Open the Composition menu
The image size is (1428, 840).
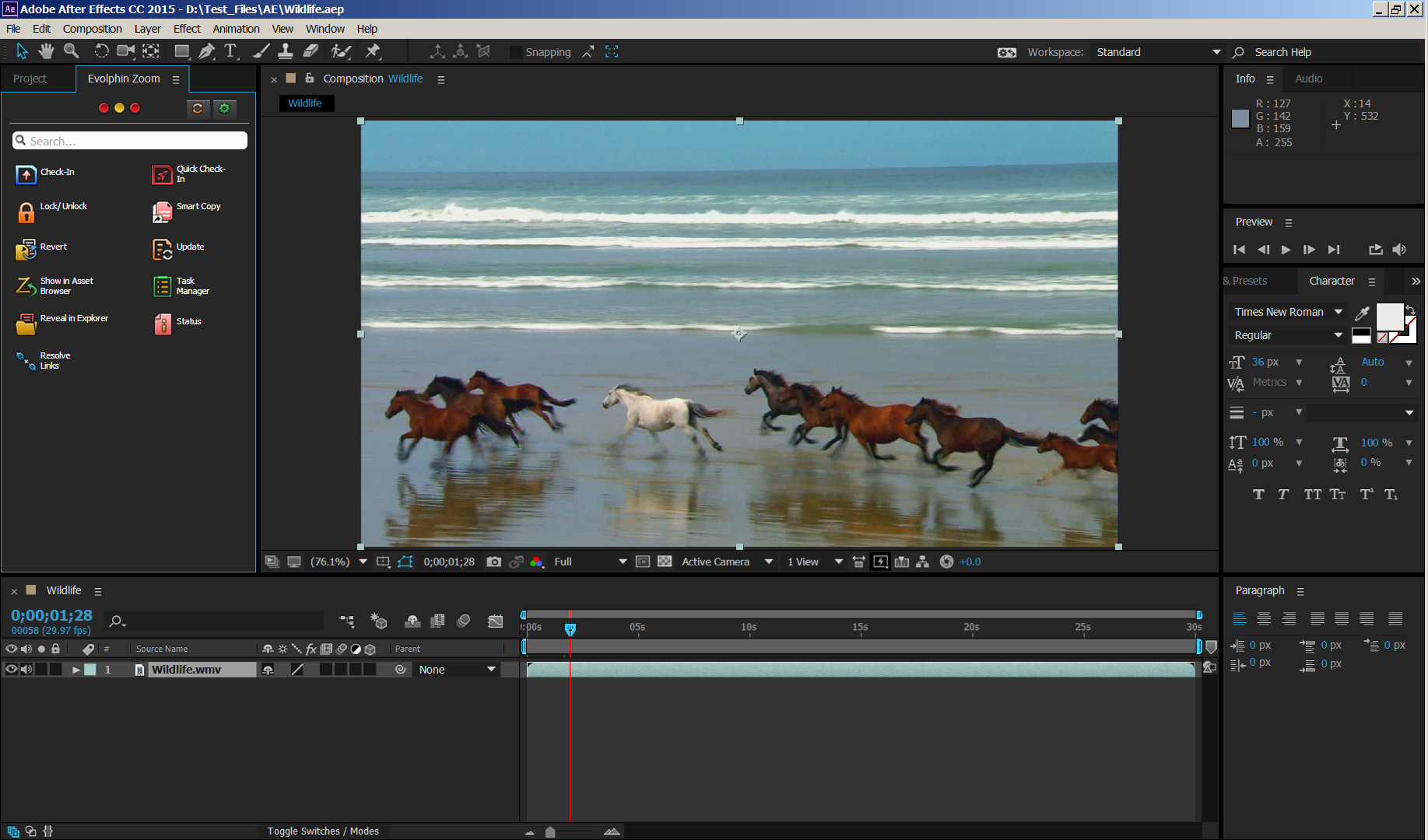point(92,29)
